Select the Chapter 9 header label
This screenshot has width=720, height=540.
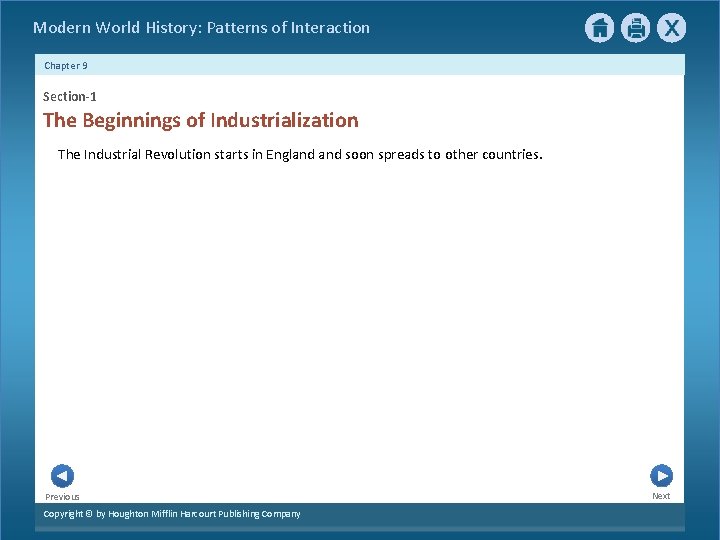coord(66,66)
